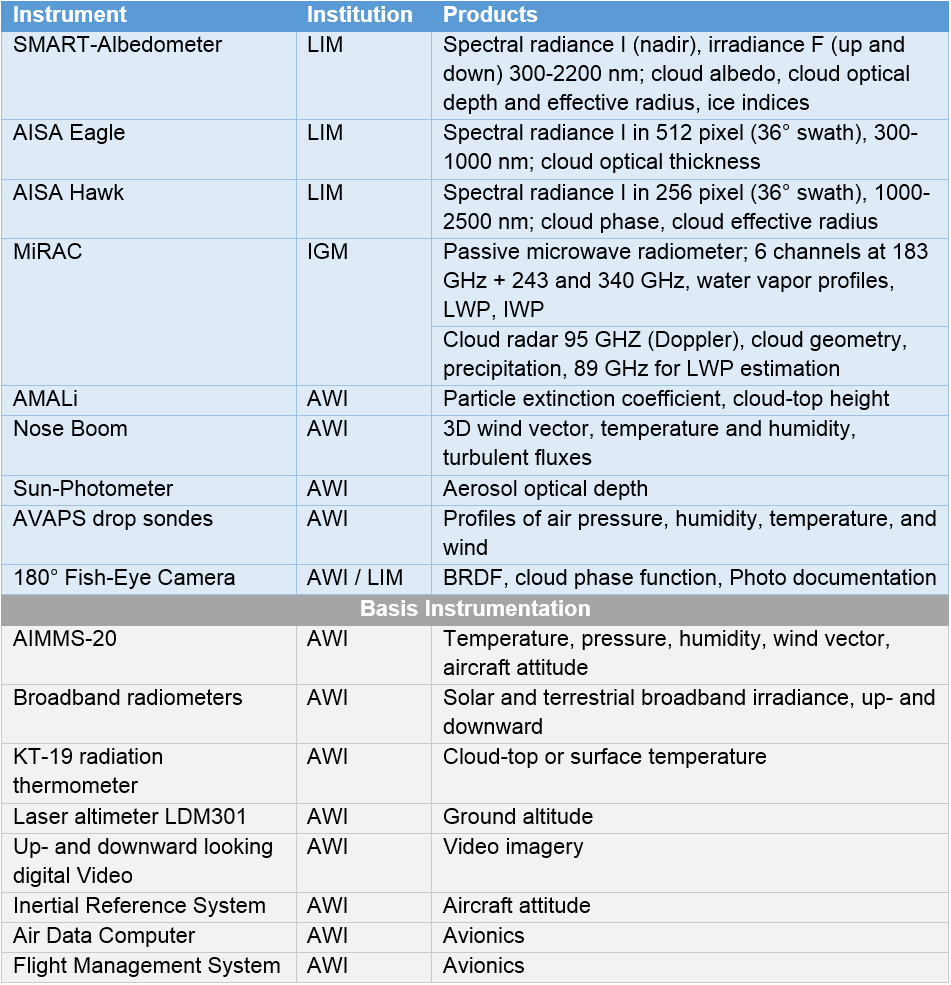Select the AIMMS-20 instrument cell

click(65, 638)
